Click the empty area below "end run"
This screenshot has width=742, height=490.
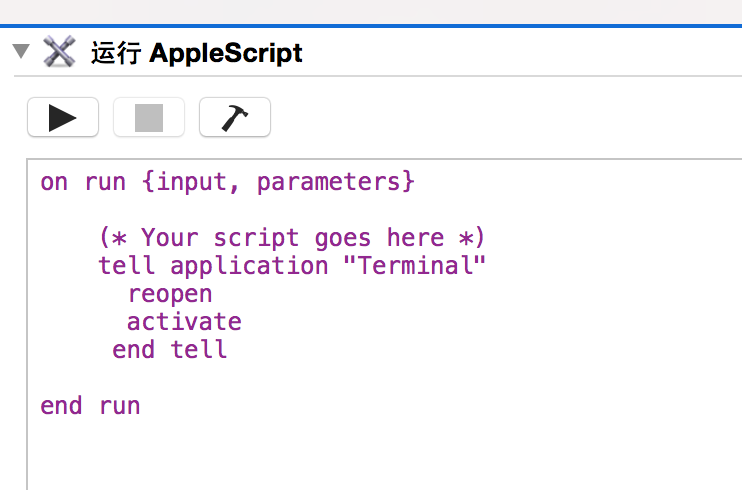[300, 450]
